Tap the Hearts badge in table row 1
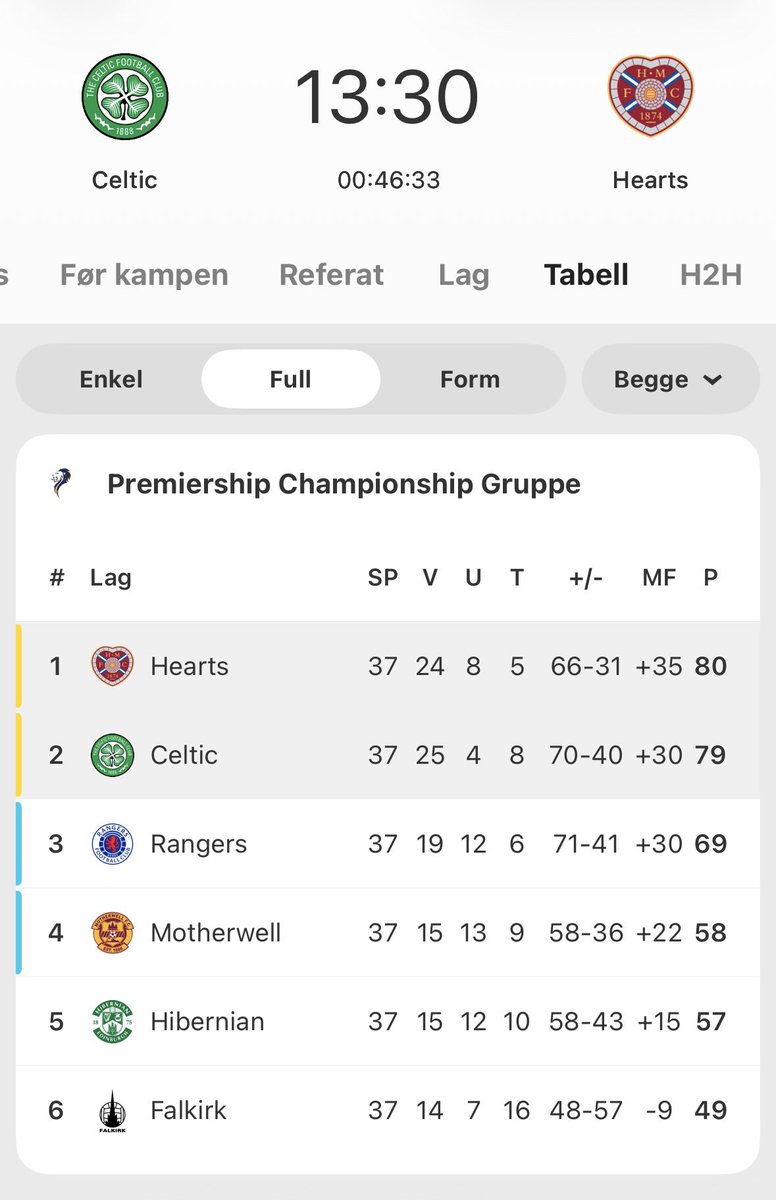The image size is (776, 1200). pos(112,666)
